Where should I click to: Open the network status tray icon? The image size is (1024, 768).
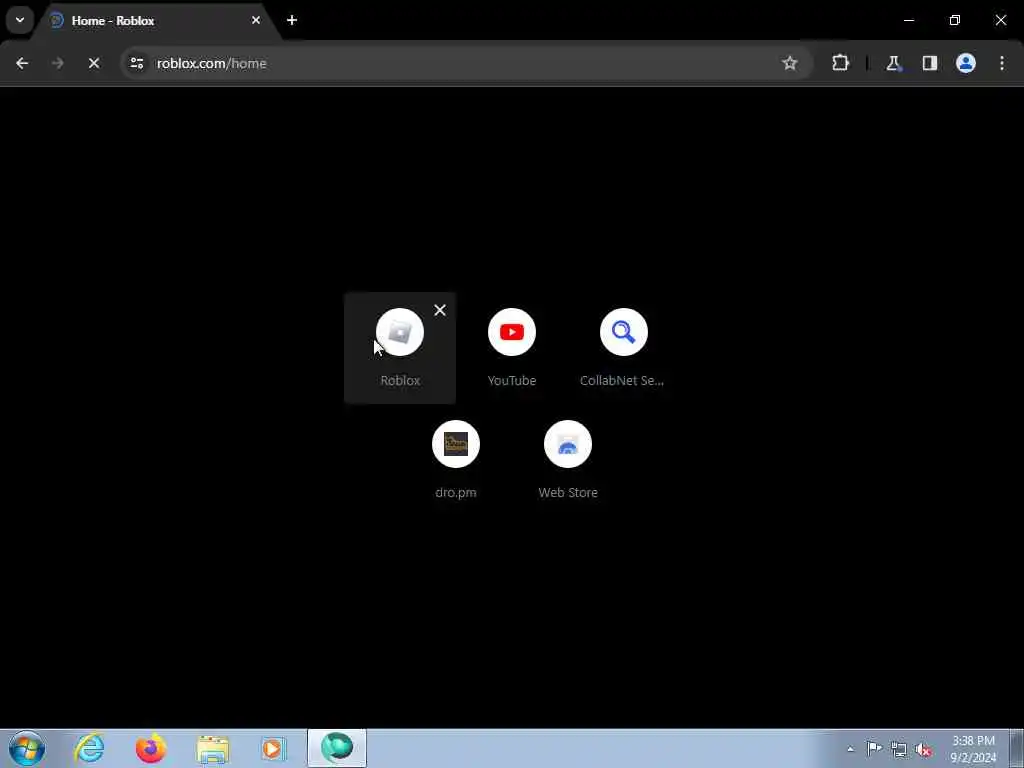tap(899, 750)
